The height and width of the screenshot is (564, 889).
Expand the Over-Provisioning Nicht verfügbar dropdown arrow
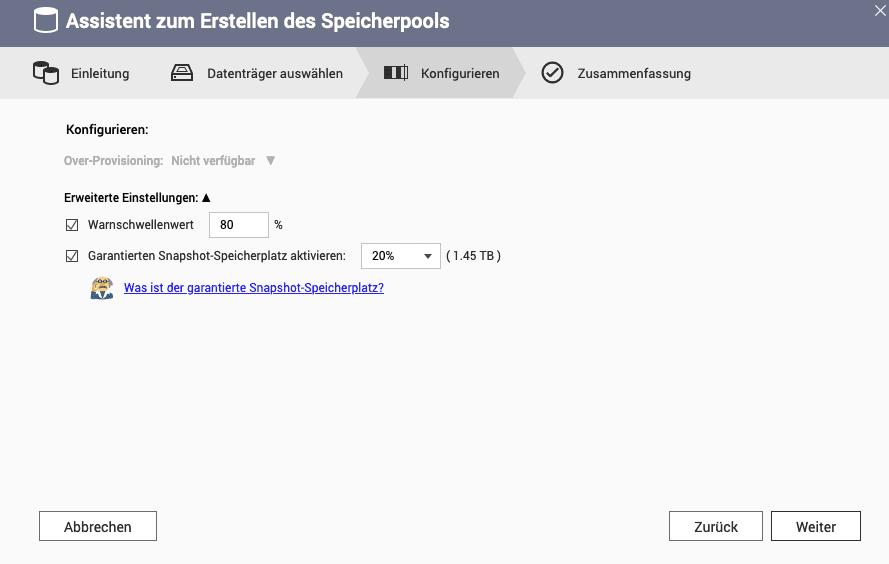(x=270, y=161)
